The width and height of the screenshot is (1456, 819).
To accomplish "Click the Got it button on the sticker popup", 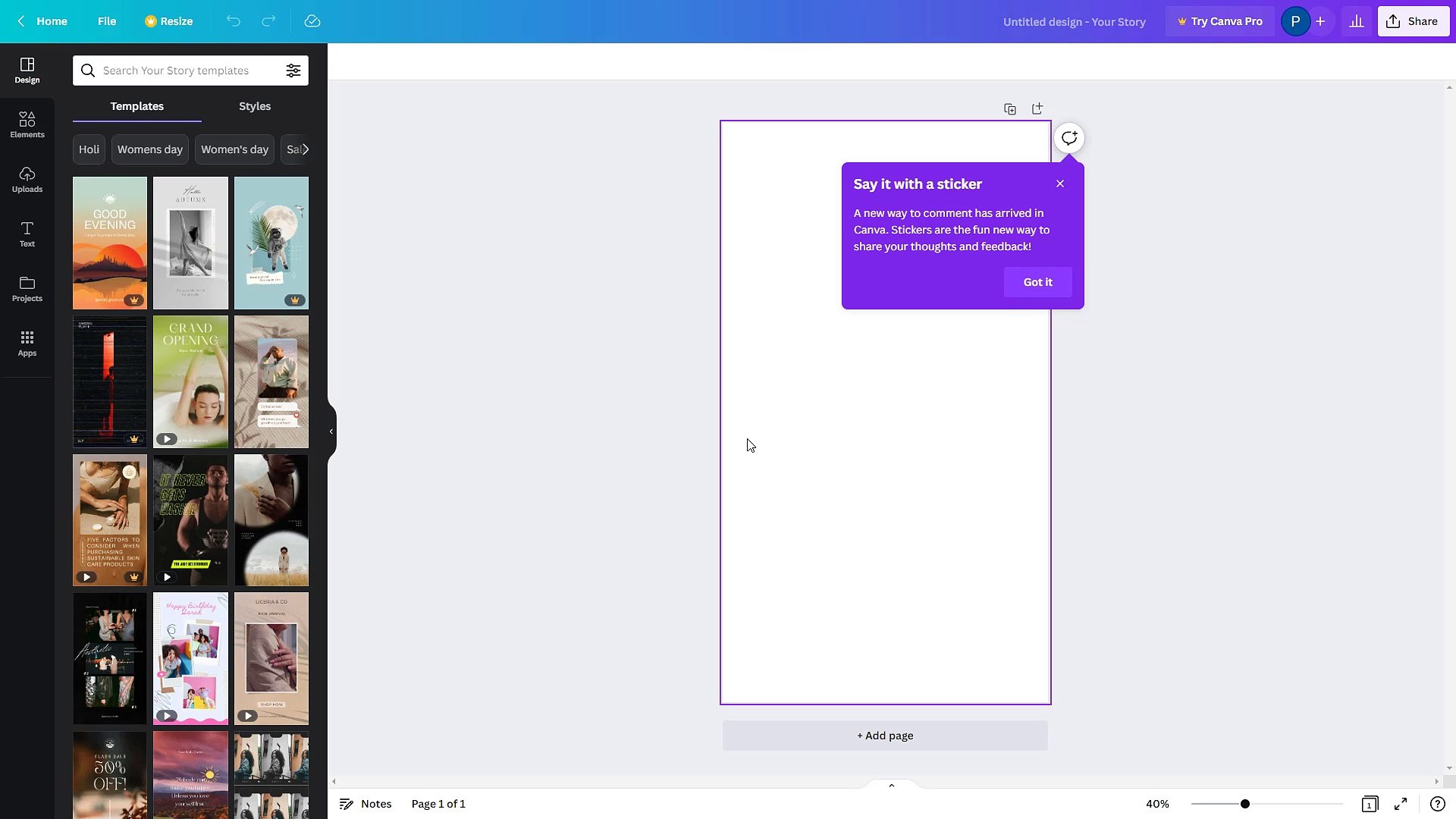I will tap(1037, 281).
